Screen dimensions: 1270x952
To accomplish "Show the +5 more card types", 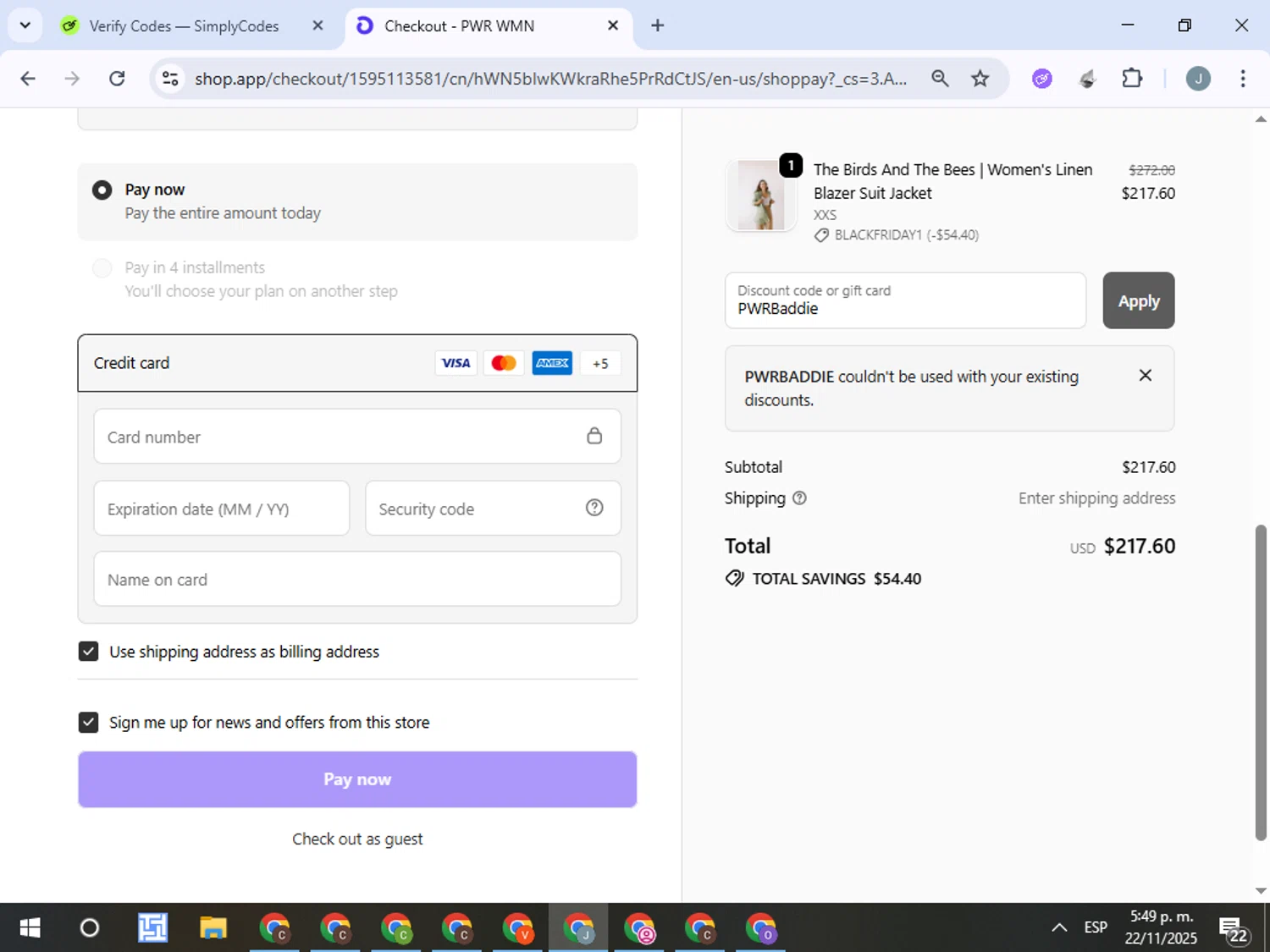I will 600,363.
